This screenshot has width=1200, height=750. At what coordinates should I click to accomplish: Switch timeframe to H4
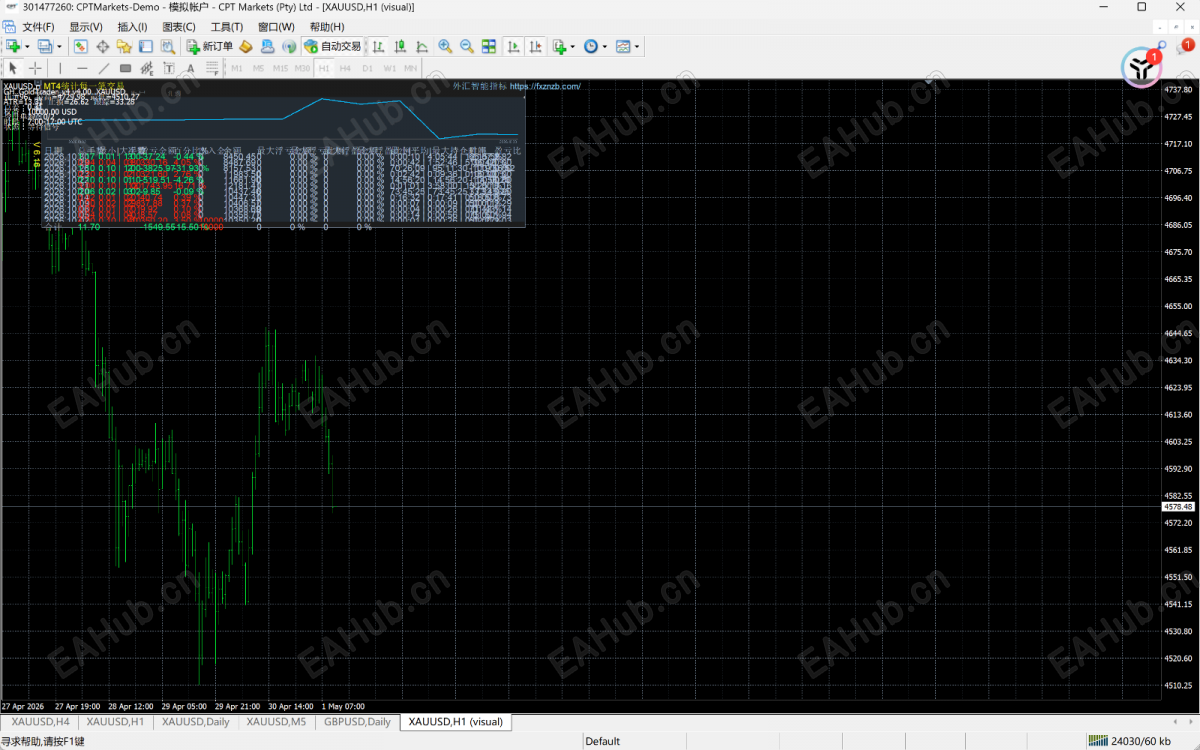tap(345, 68)
